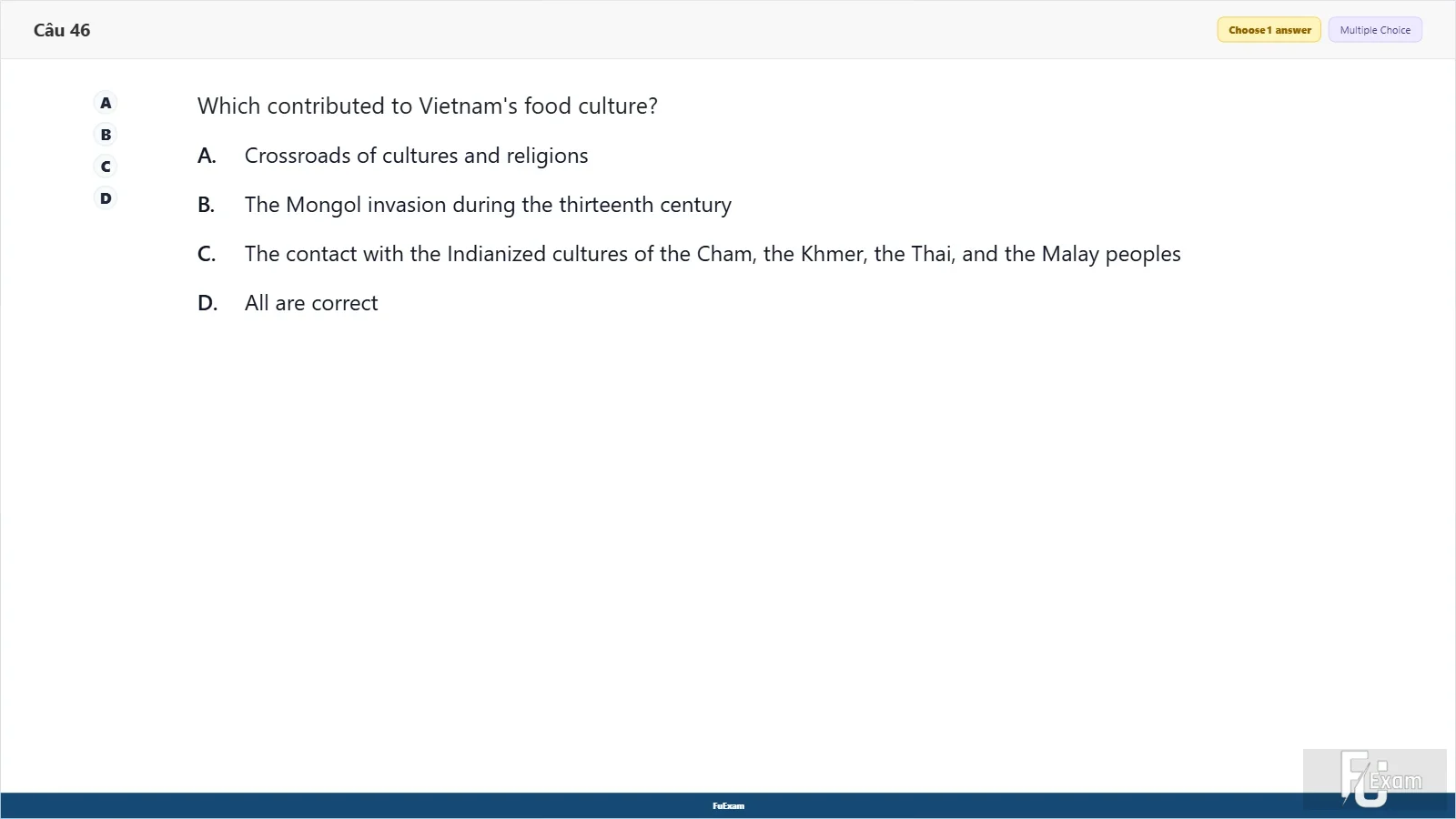Click the letter A. before first option
The width and height of the screenshot is (1456, 819).
[x=207, y=156]
